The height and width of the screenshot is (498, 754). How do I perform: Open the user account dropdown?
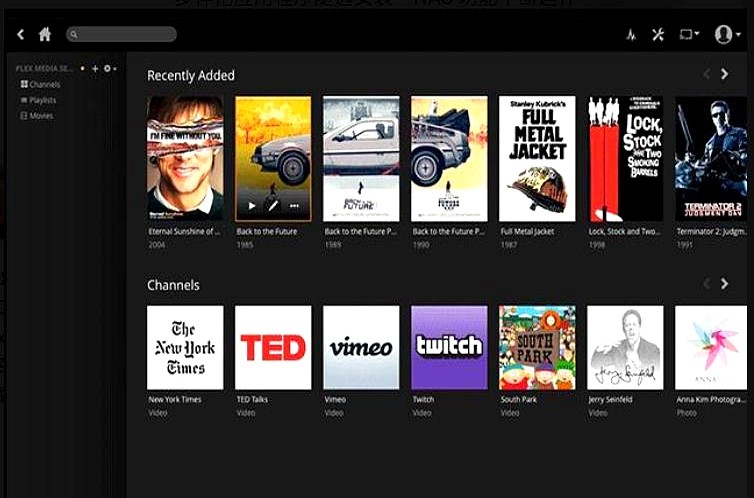point(726,35)
